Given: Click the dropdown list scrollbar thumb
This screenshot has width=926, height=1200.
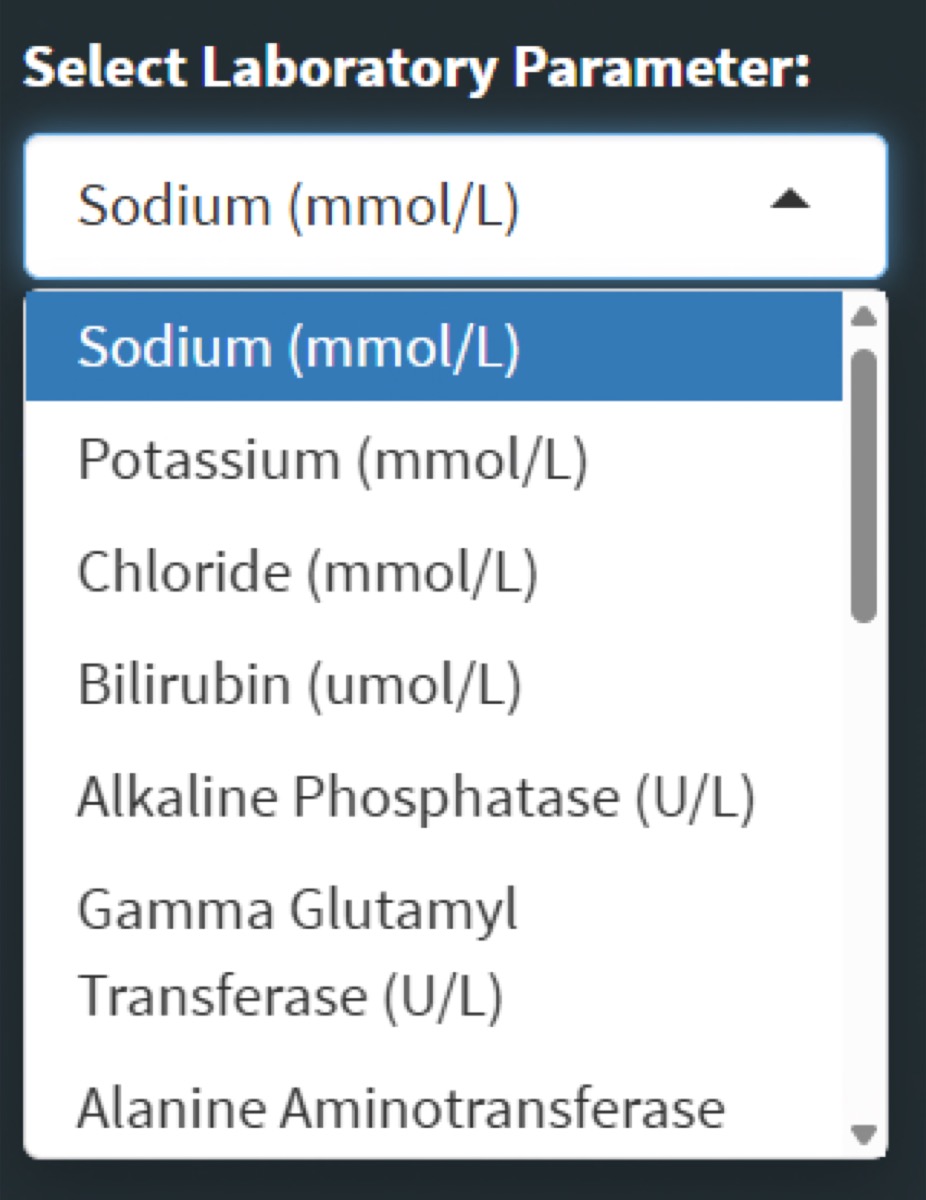Looking at the screenshot, I should pos(864,485).
